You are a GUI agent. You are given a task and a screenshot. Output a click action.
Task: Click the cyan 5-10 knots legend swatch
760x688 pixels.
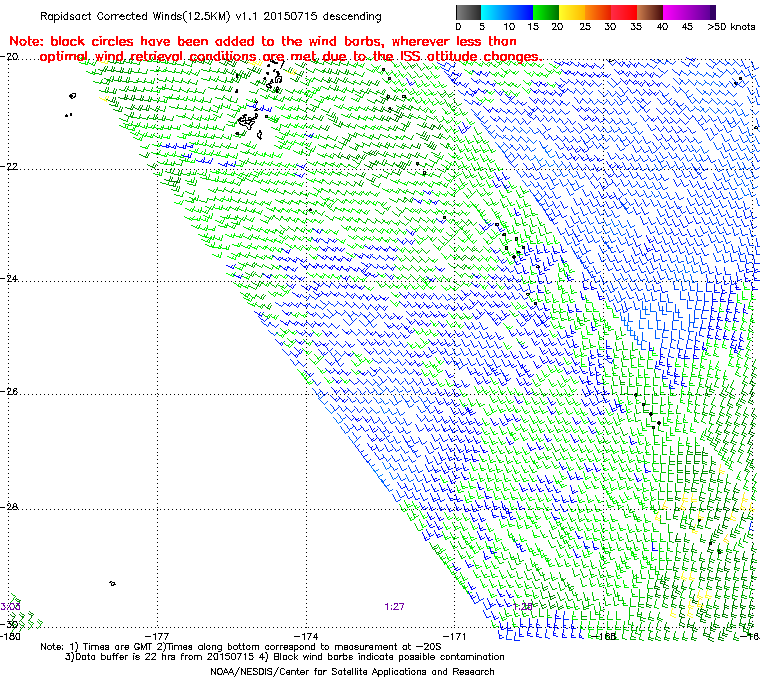click(494, 12)
